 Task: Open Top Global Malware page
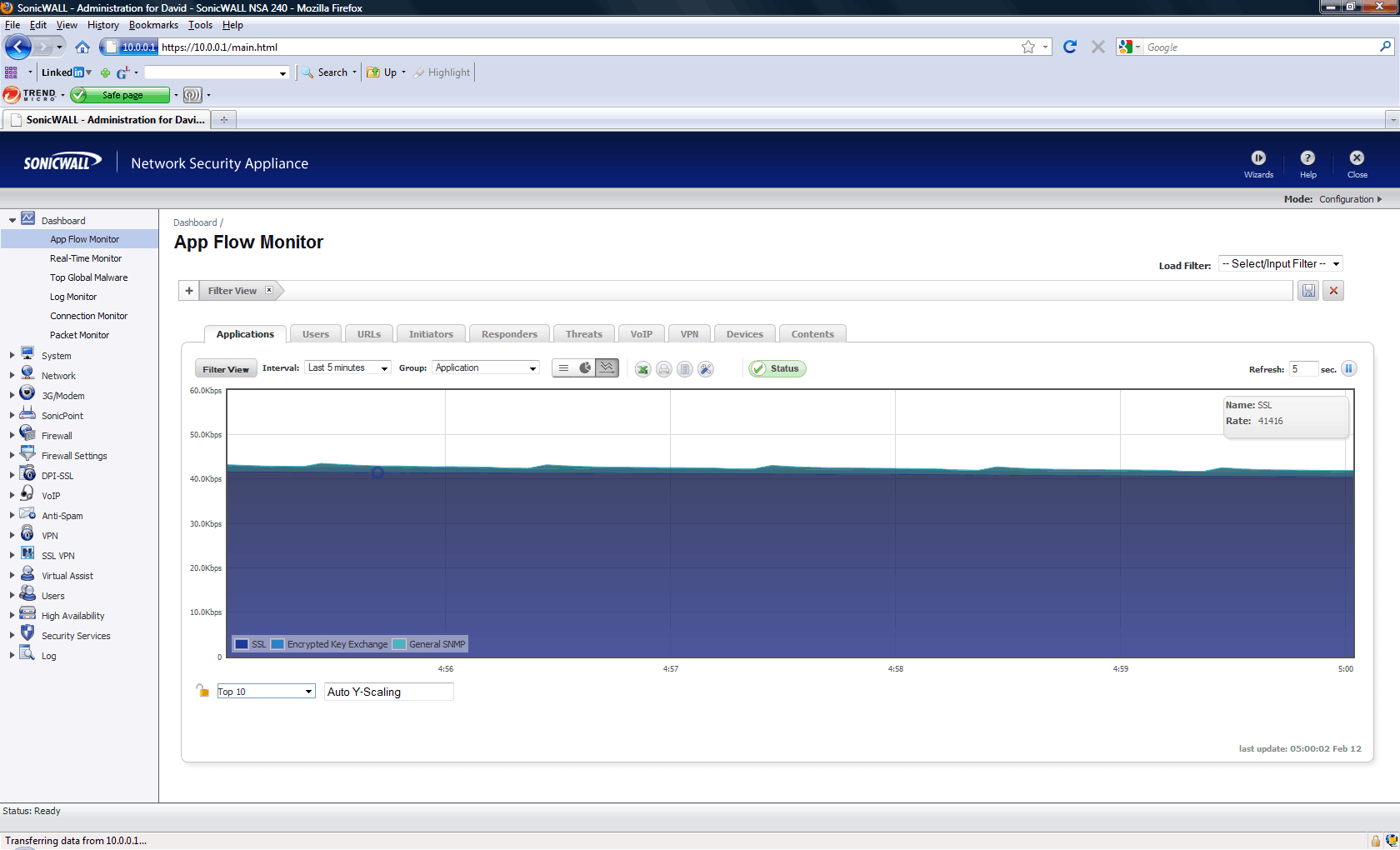89,277
